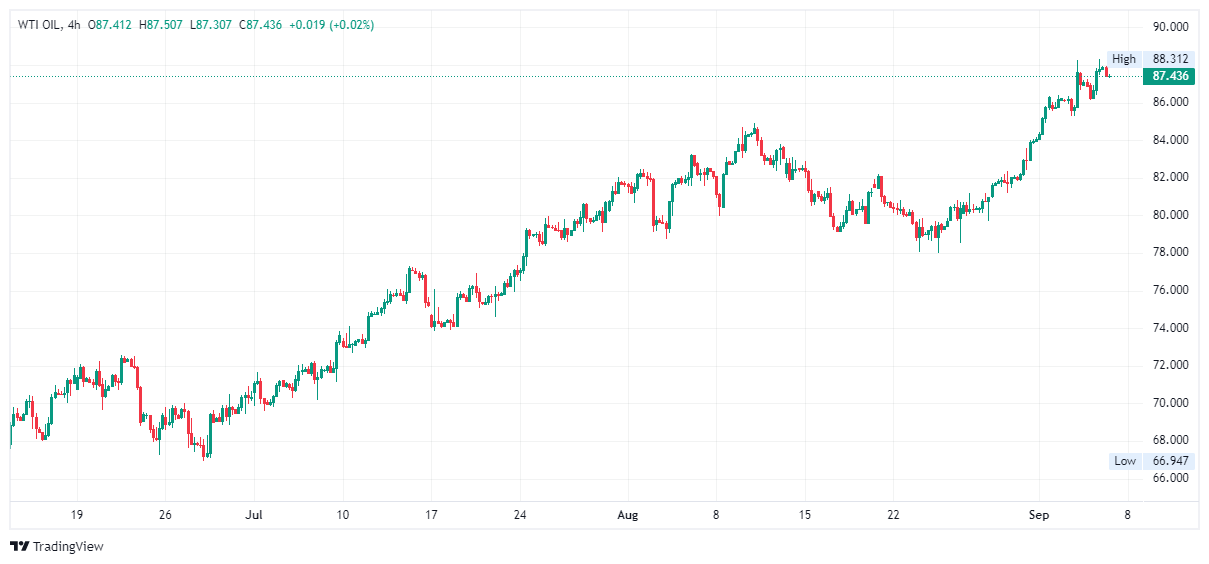Click the TradingView logo icon

tap(19, 546)
